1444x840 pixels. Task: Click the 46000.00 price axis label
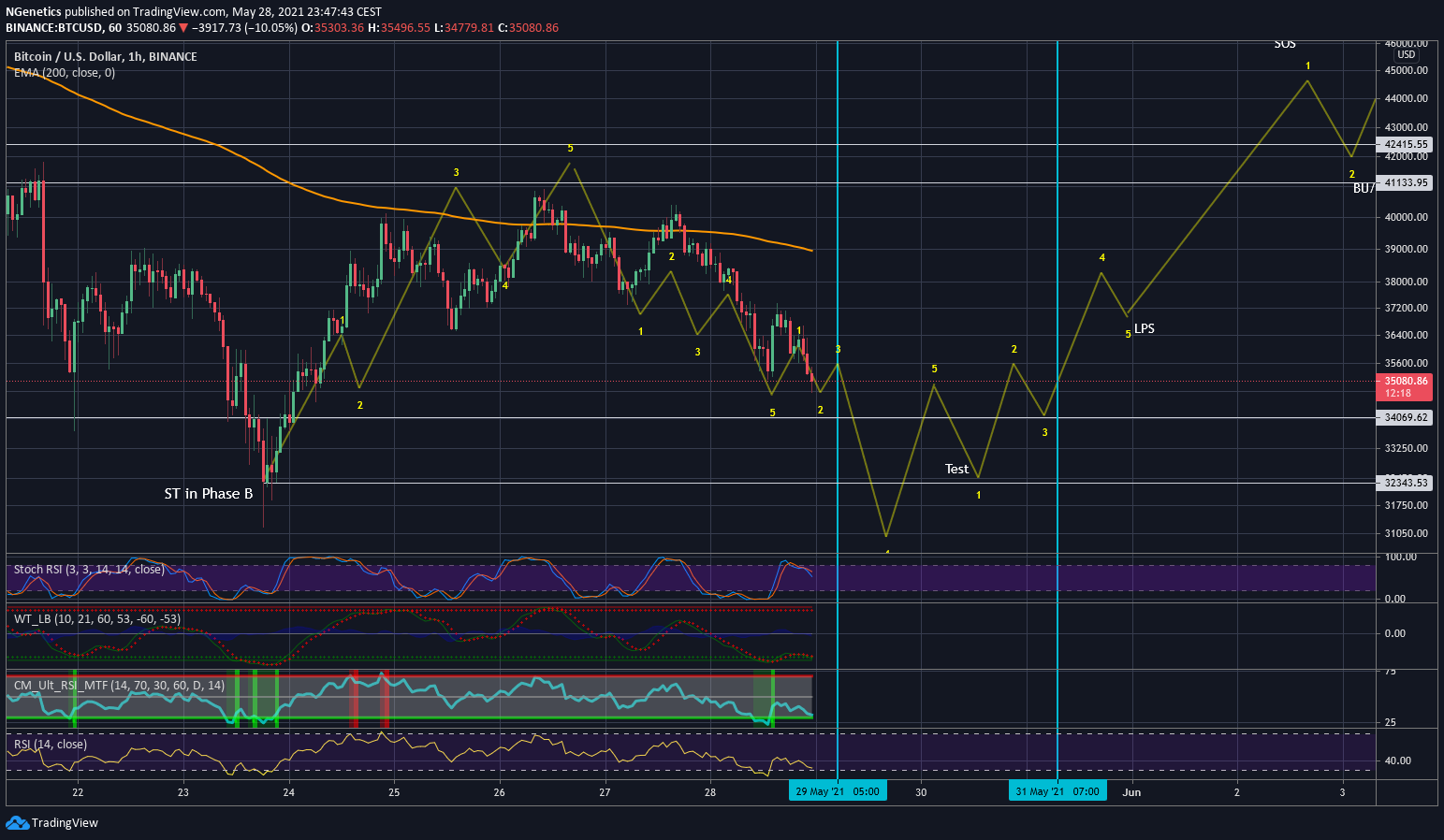(x=1407, y=44)
